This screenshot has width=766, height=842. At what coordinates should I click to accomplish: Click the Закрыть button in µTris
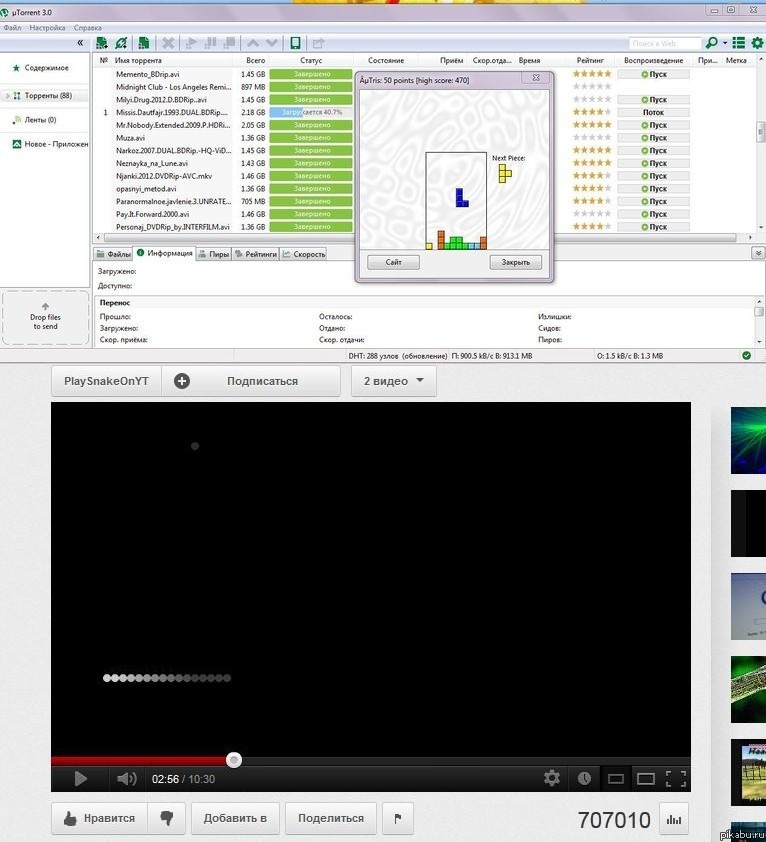pos(515,262)
